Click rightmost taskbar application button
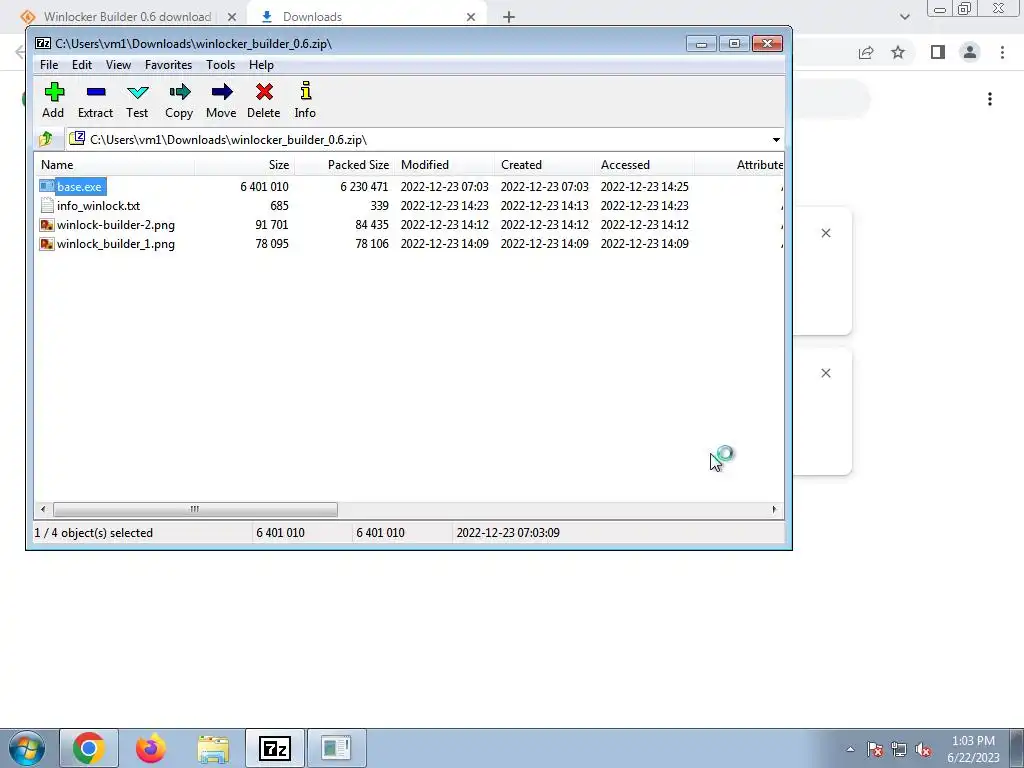1024x768 pixels. coord(336,748)
